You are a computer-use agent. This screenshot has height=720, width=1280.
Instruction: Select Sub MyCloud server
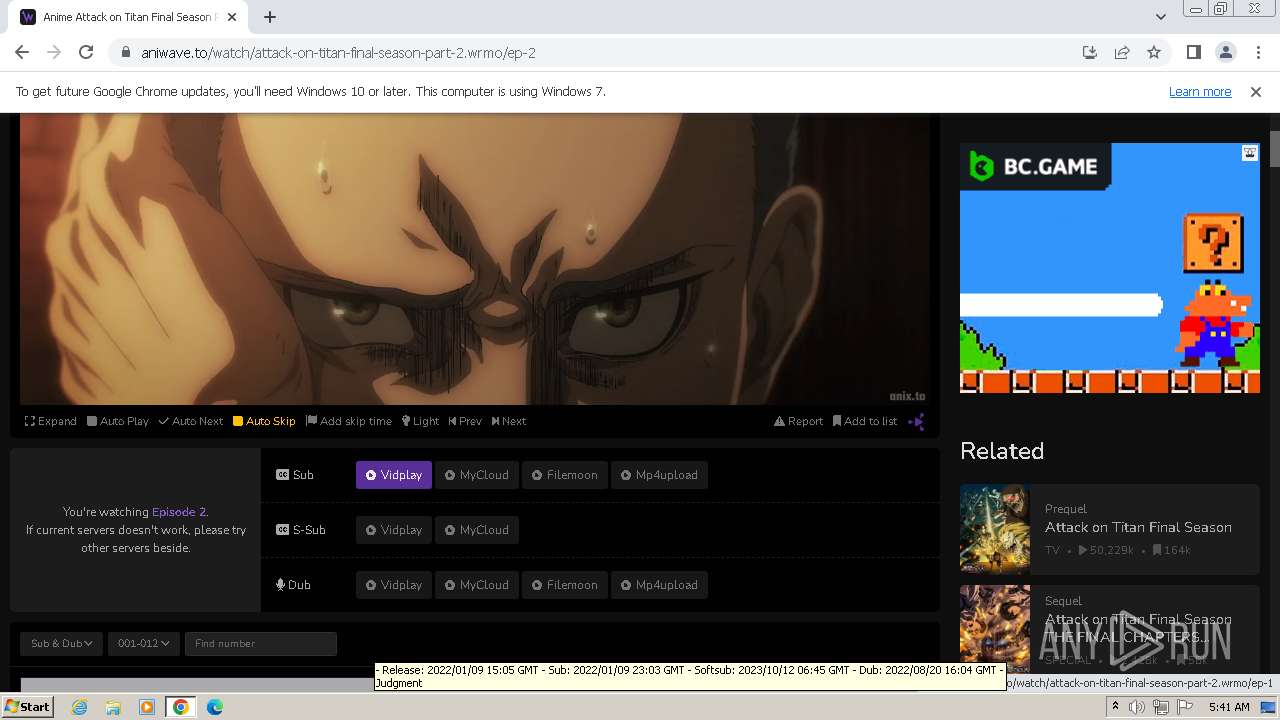(477, 475)
